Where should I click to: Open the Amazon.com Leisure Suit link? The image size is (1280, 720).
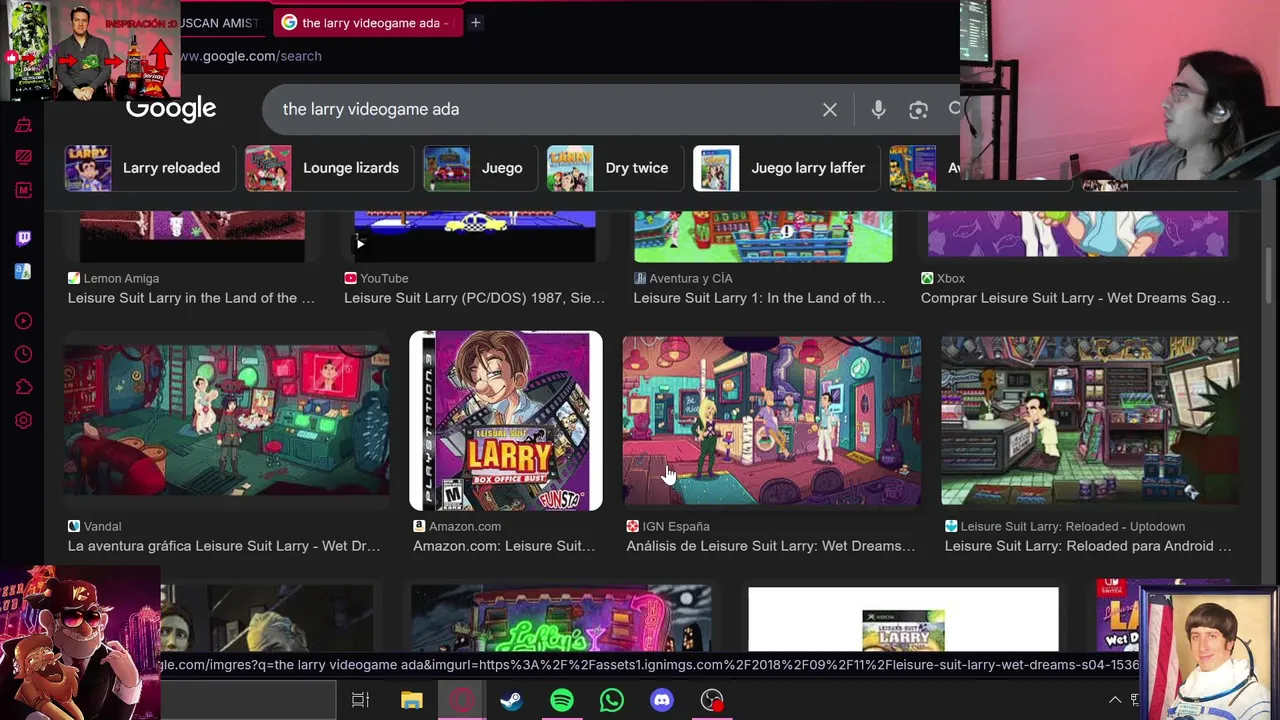click(504, 546)
